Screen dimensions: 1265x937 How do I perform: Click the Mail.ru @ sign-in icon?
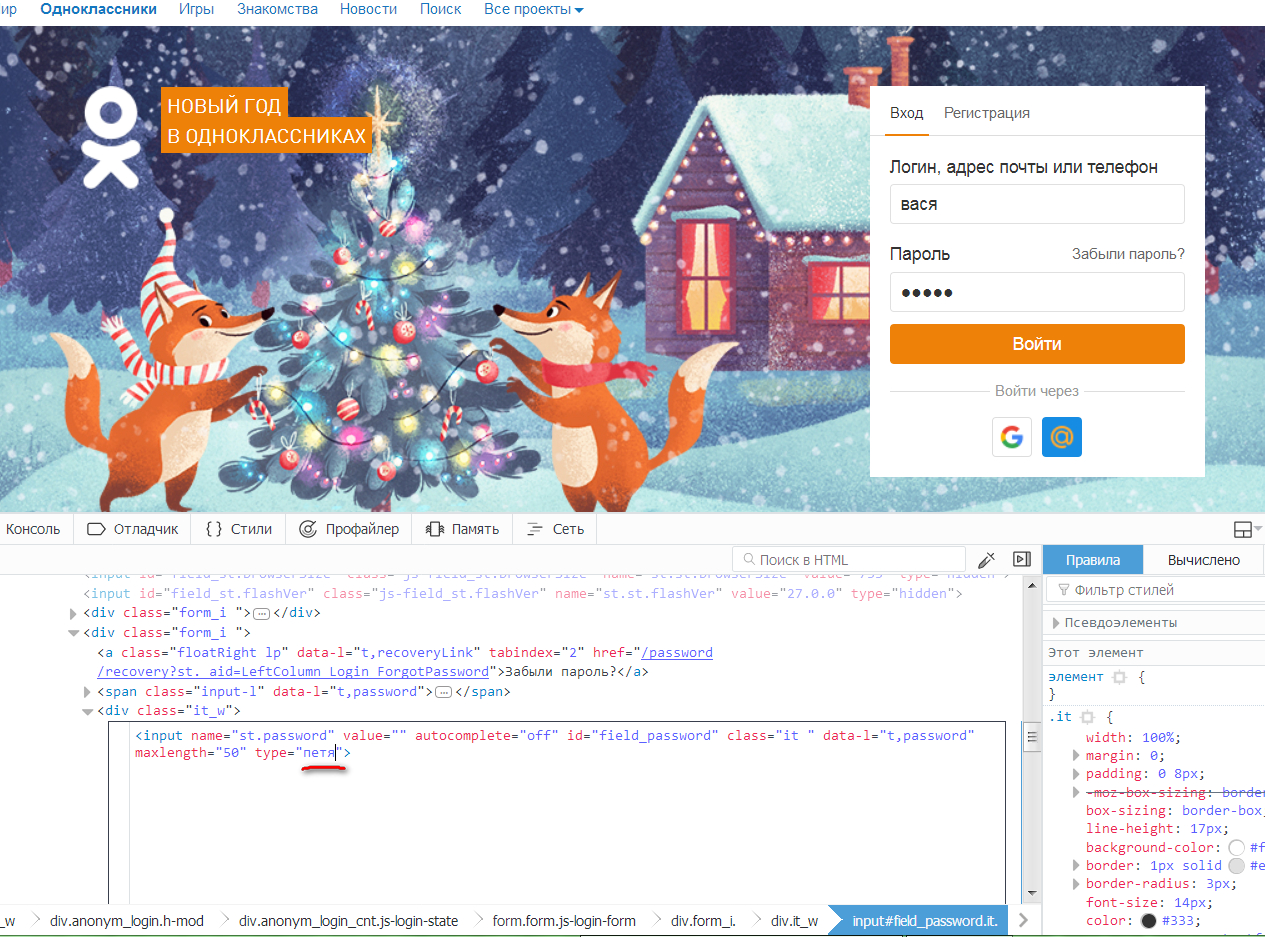(x=1061, y=437)
